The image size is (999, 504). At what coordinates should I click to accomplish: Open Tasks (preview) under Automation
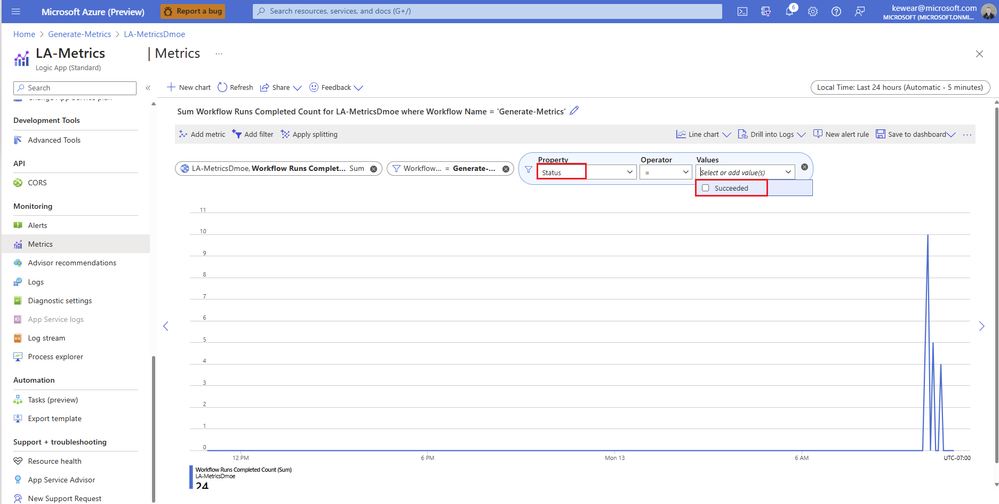[x=53, y=400]
